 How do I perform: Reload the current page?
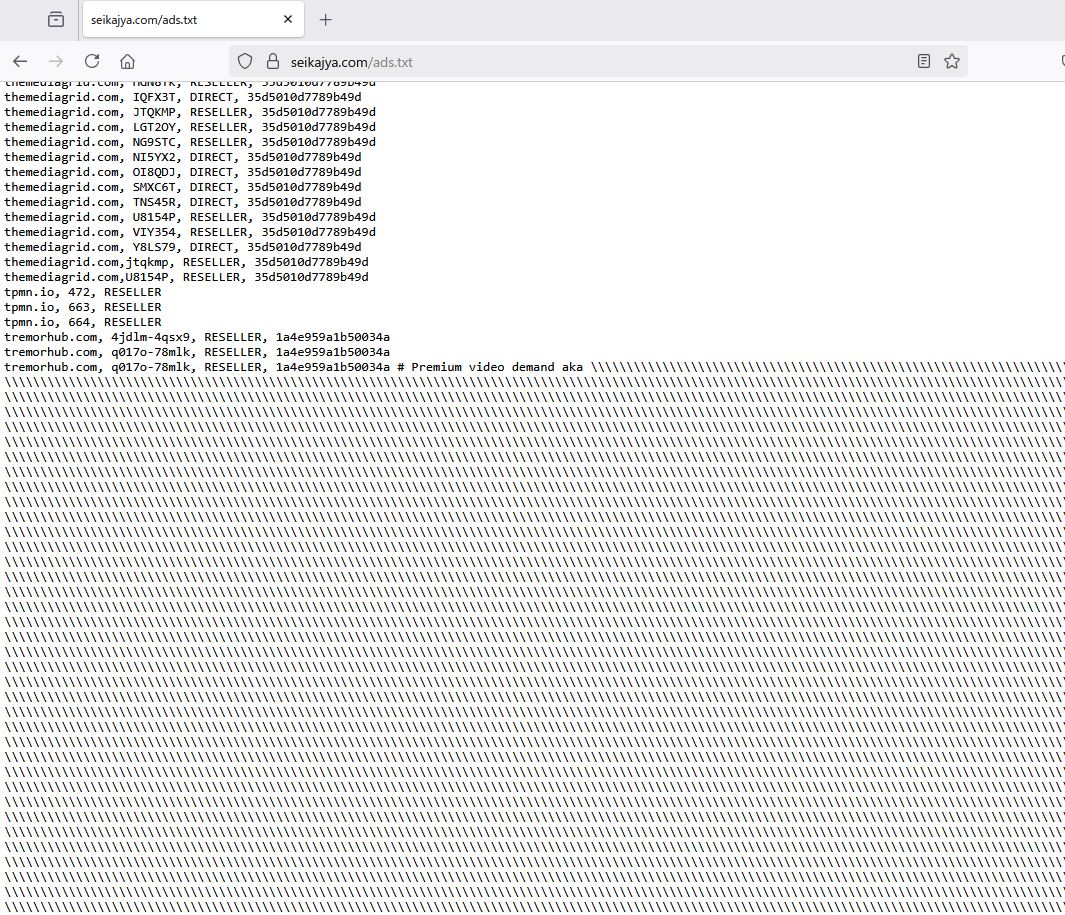coord(92,62)
